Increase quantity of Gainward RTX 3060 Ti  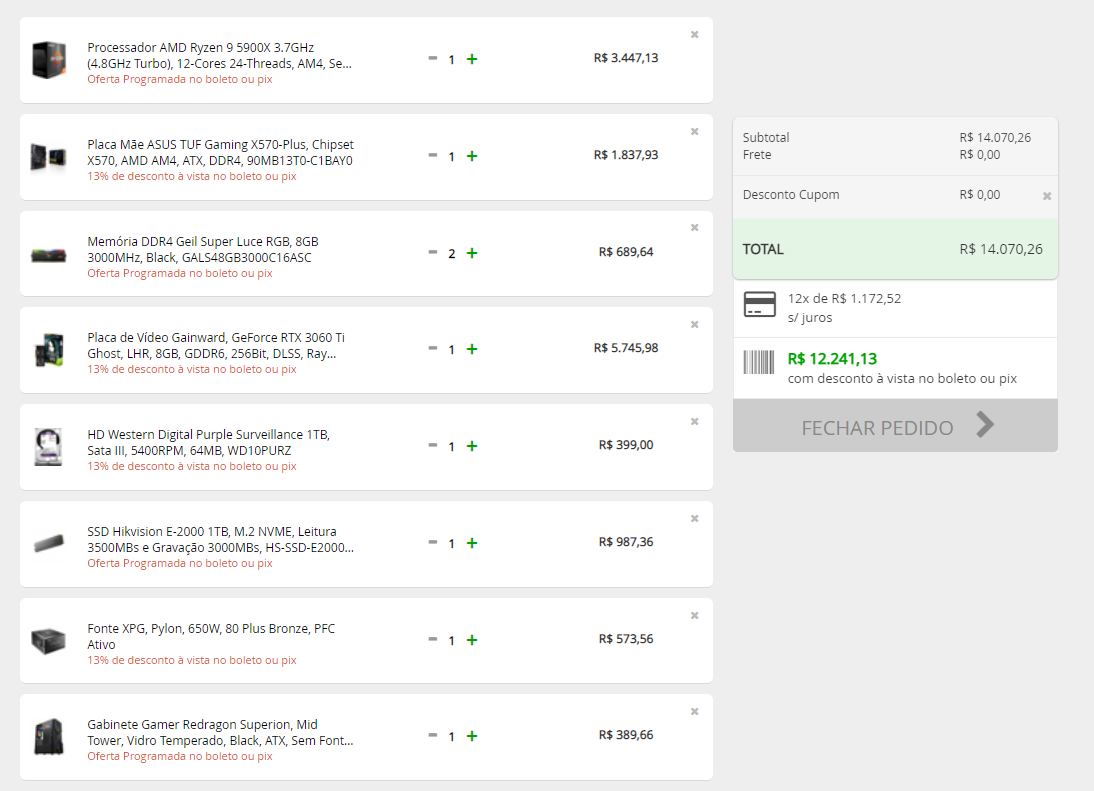click(472, 349)
